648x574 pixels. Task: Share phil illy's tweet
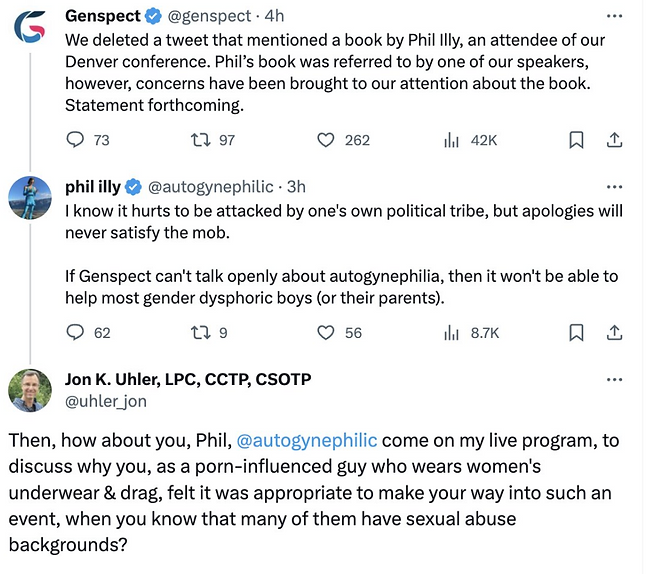tap(615, 333)
